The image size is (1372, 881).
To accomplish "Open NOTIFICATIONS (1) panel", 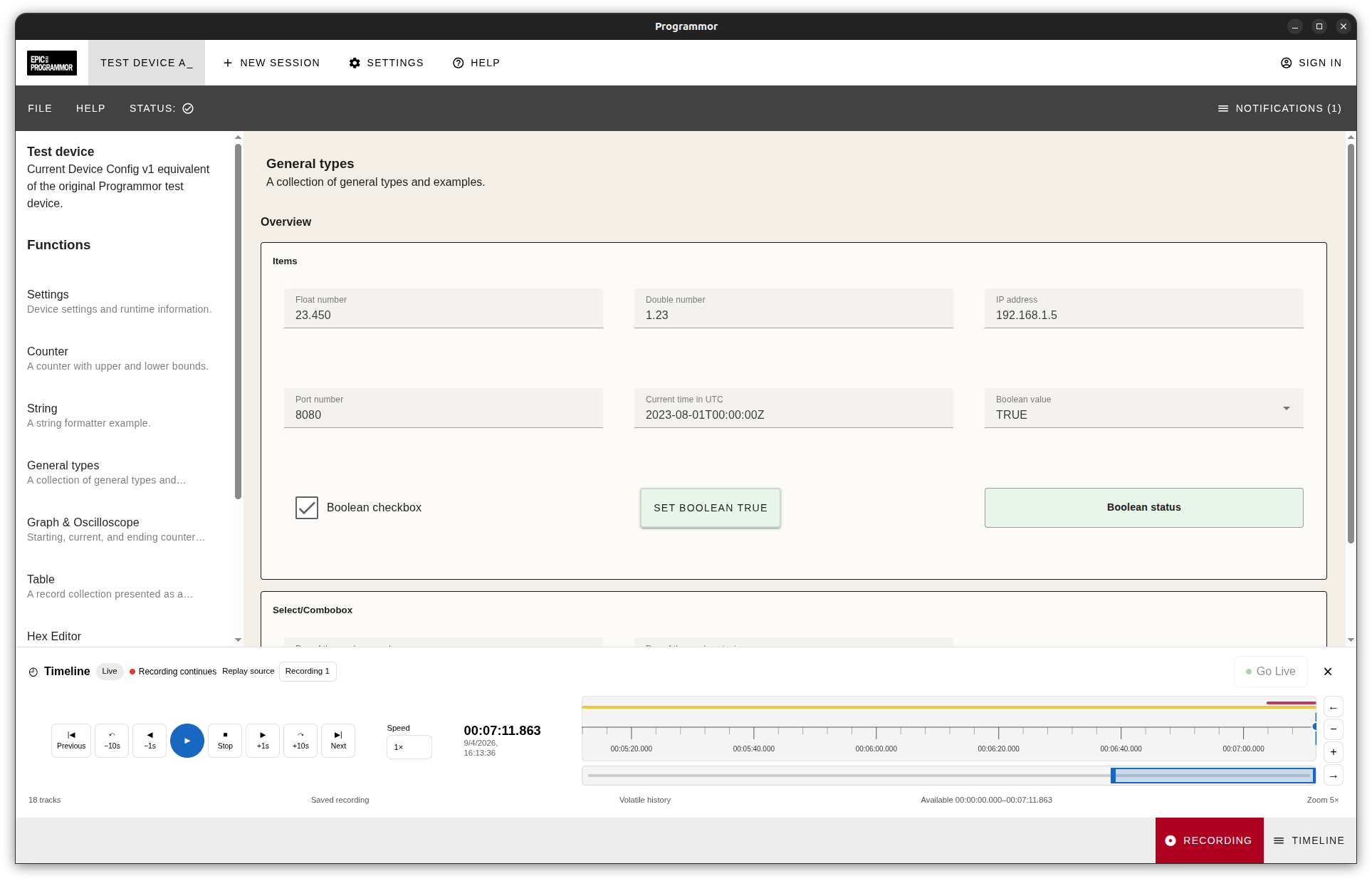I will (1279, 108).
